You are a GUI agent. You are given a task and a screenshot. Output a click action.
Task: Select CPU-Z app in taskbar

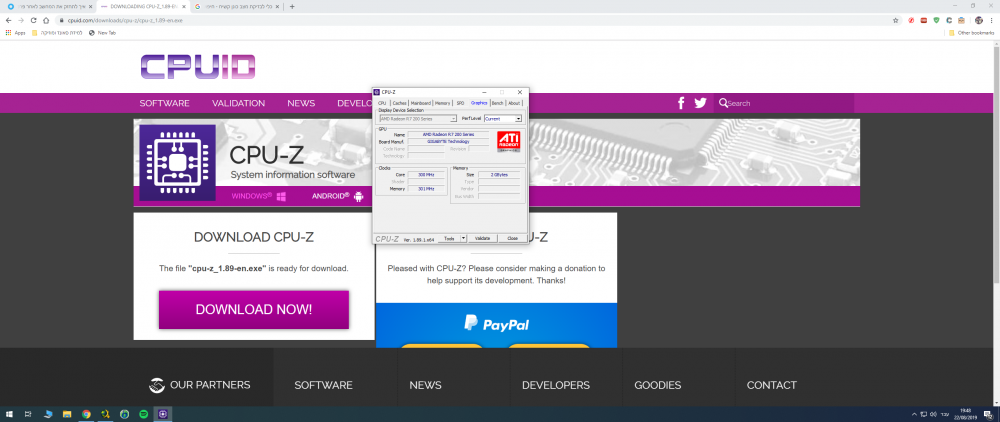163,414
